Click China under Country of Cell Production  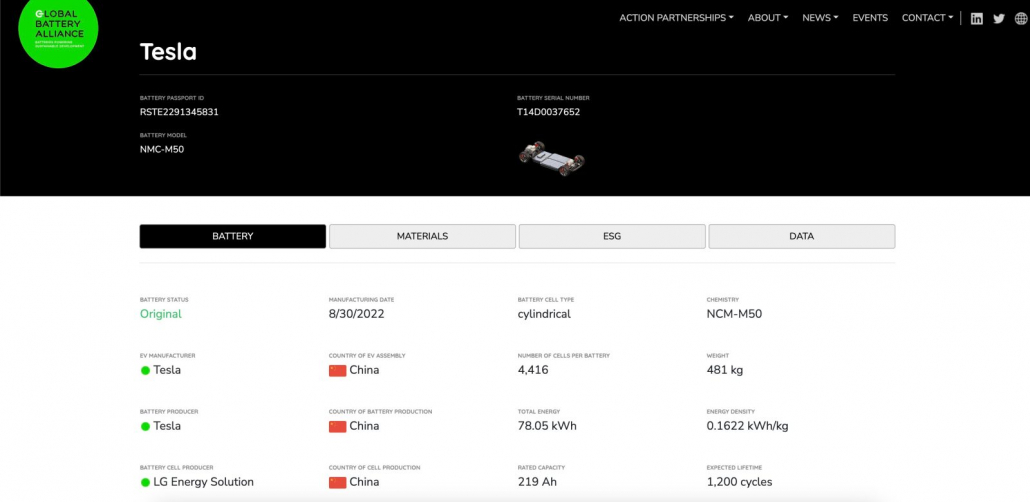click(364, 482)
